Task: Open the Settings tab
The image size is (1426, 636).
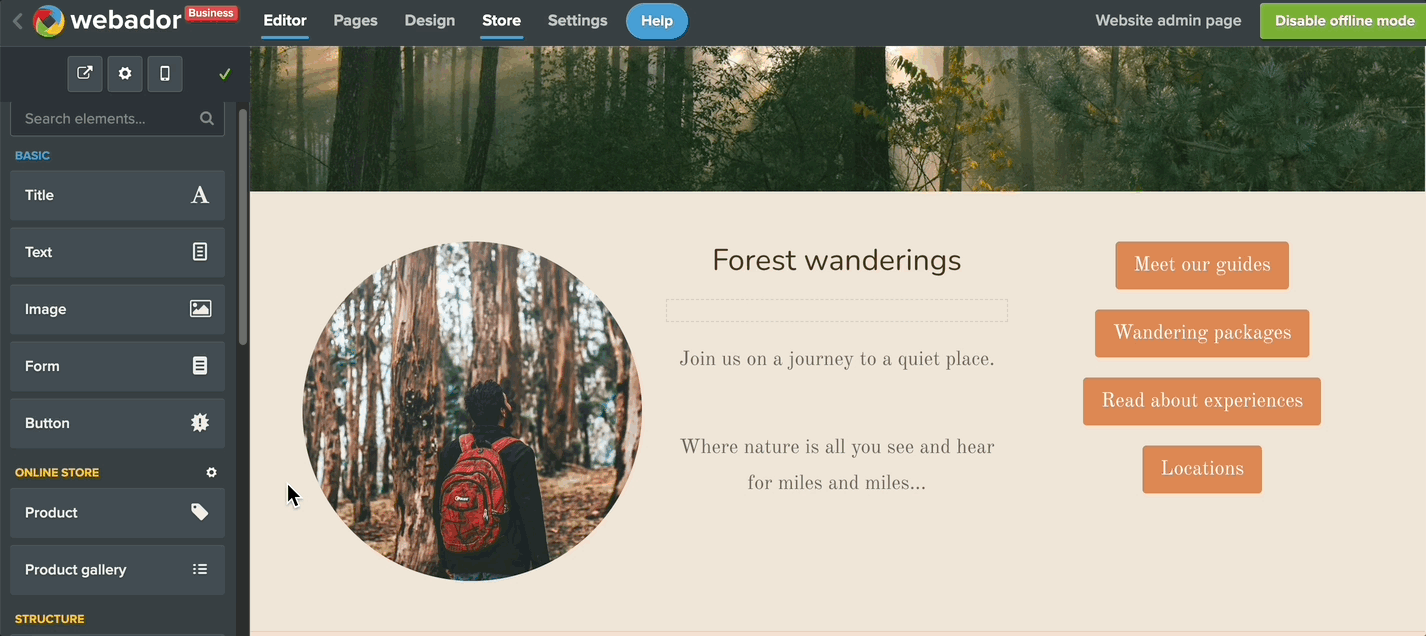Action: point(577,20)
